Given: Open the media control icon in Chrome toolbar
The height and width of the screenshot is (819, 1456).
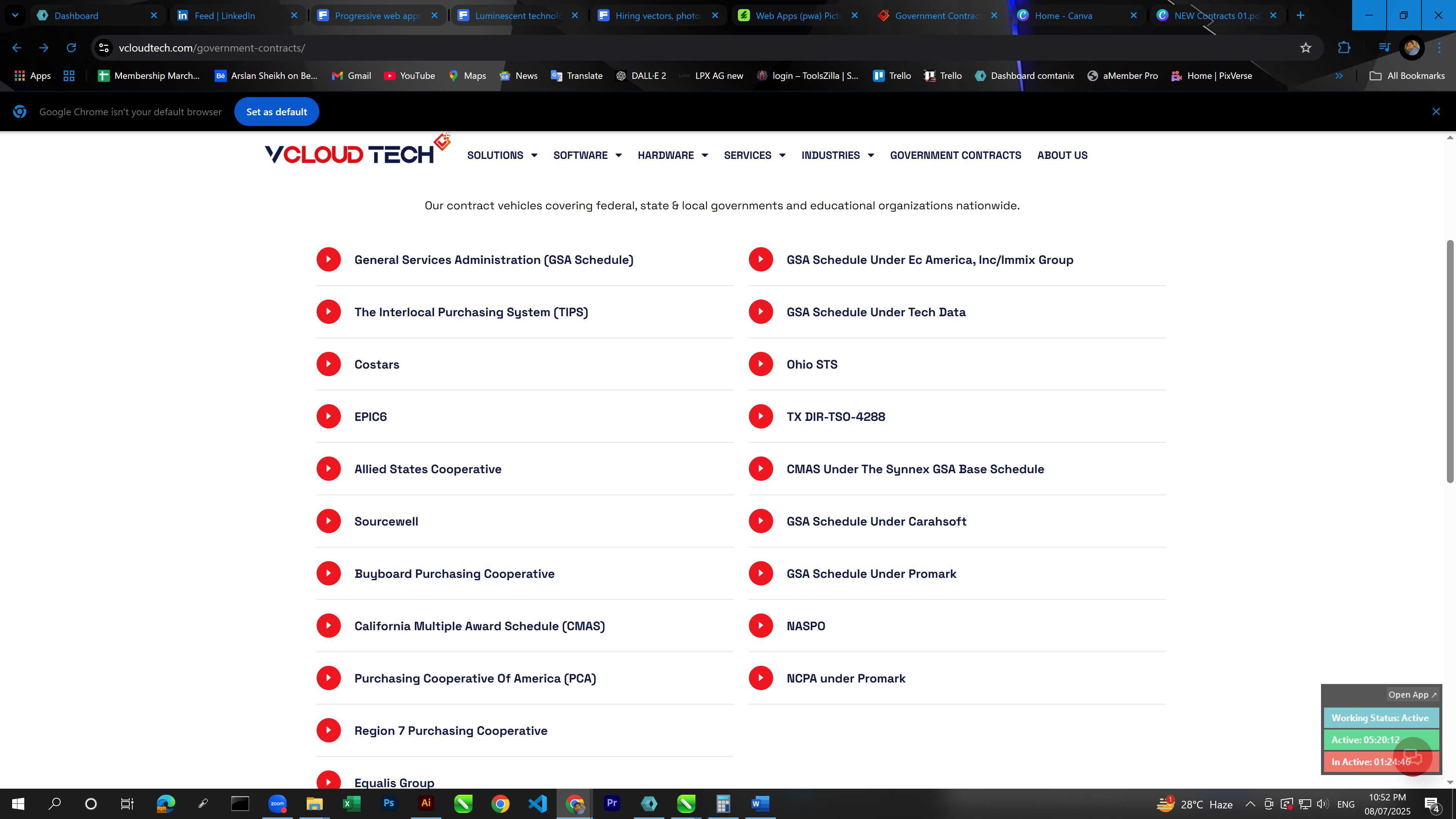Looking at the screenshot, I should tap(1384, 48).
